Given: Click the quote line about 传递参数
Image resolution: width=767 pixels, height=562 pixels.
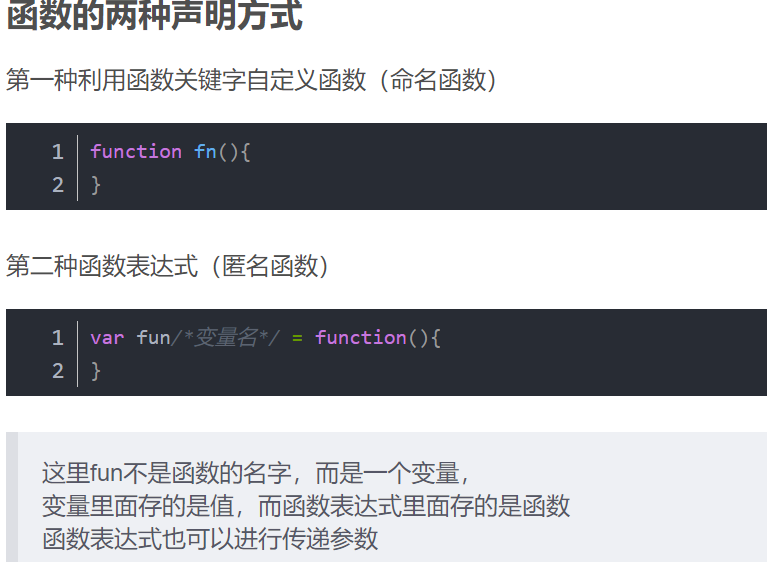Looking at the screenshot, I should pos(210,538).
